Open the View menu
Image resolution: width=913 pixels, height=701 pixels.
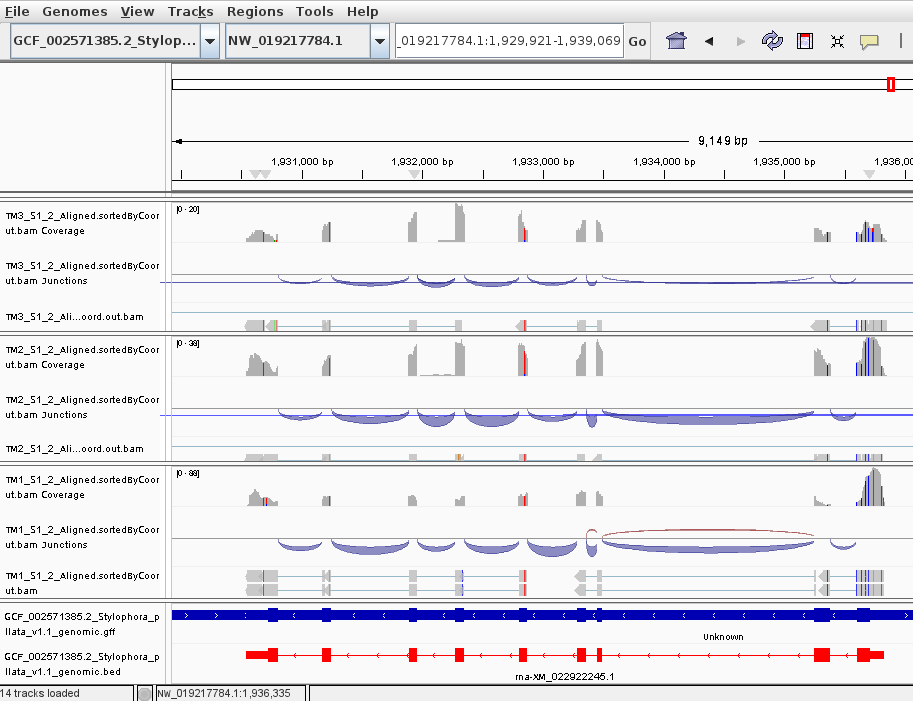click(137, 12)
